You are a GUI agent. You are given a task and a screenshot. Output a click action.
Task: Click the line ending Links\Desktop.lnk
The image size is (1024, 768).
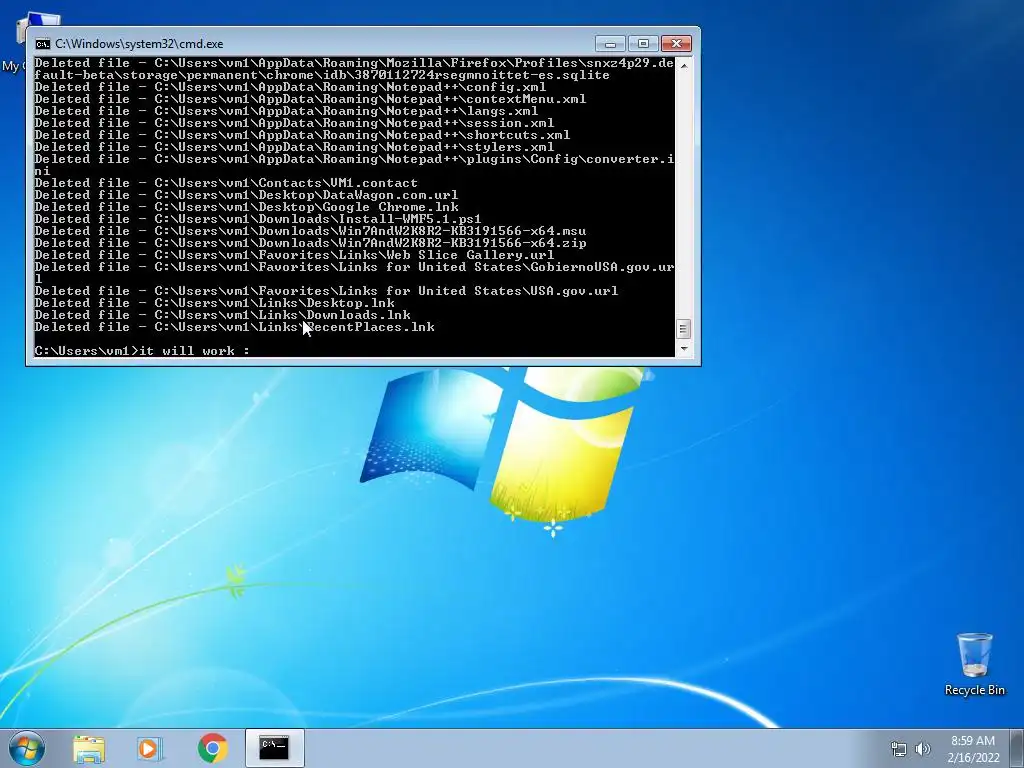click(x=215, y=303)
